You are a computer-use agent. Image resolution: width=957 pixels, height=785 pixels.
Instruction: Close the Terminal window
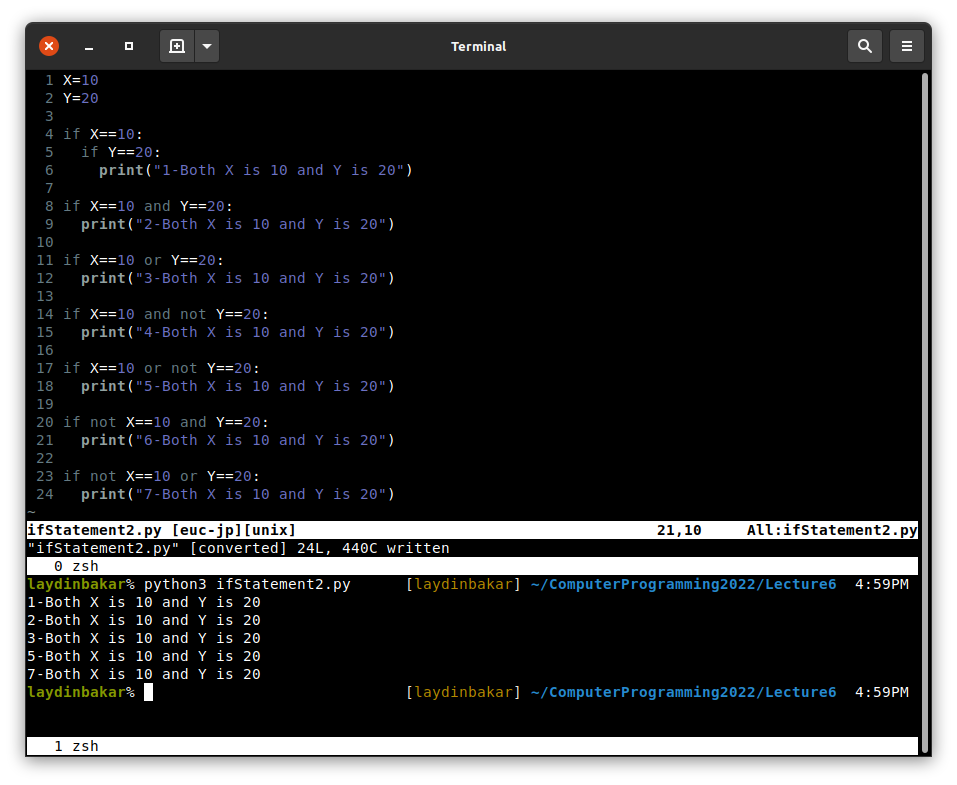coord(49,46)
